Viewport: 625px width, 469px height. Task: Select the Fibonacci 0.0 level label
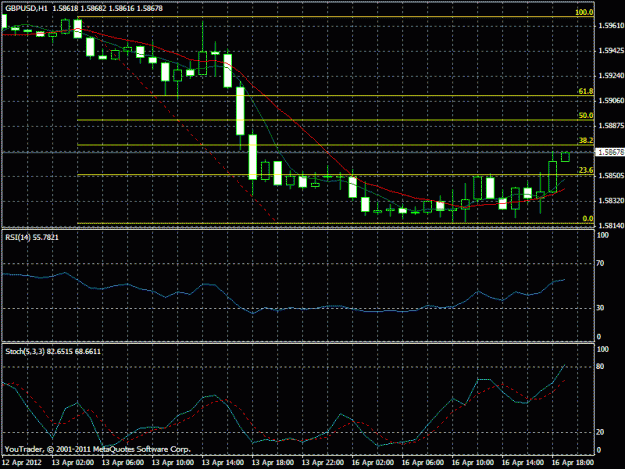pyautogui.click(x=588, y=218)
